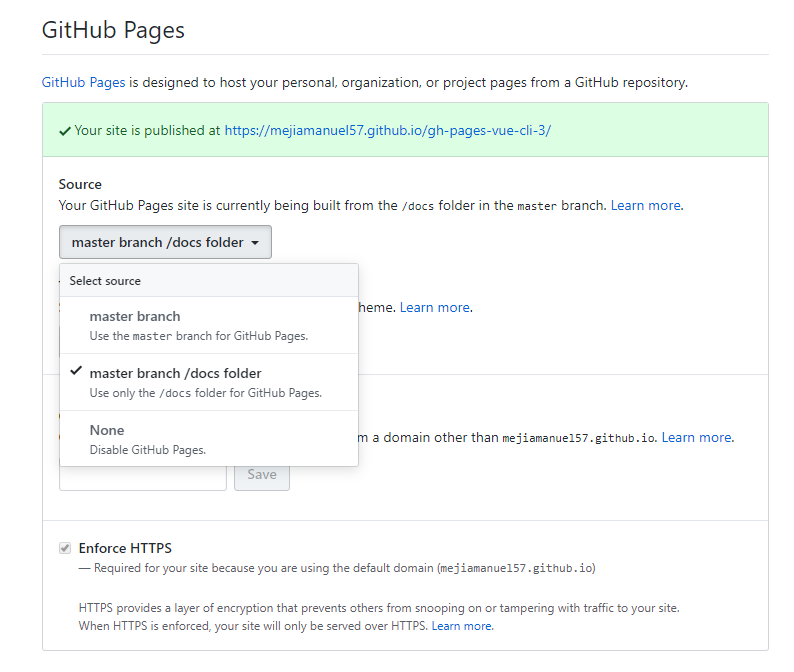
Task: Open custom domain Learn more link
Action: pyautogui.click(x=697, y=438)
